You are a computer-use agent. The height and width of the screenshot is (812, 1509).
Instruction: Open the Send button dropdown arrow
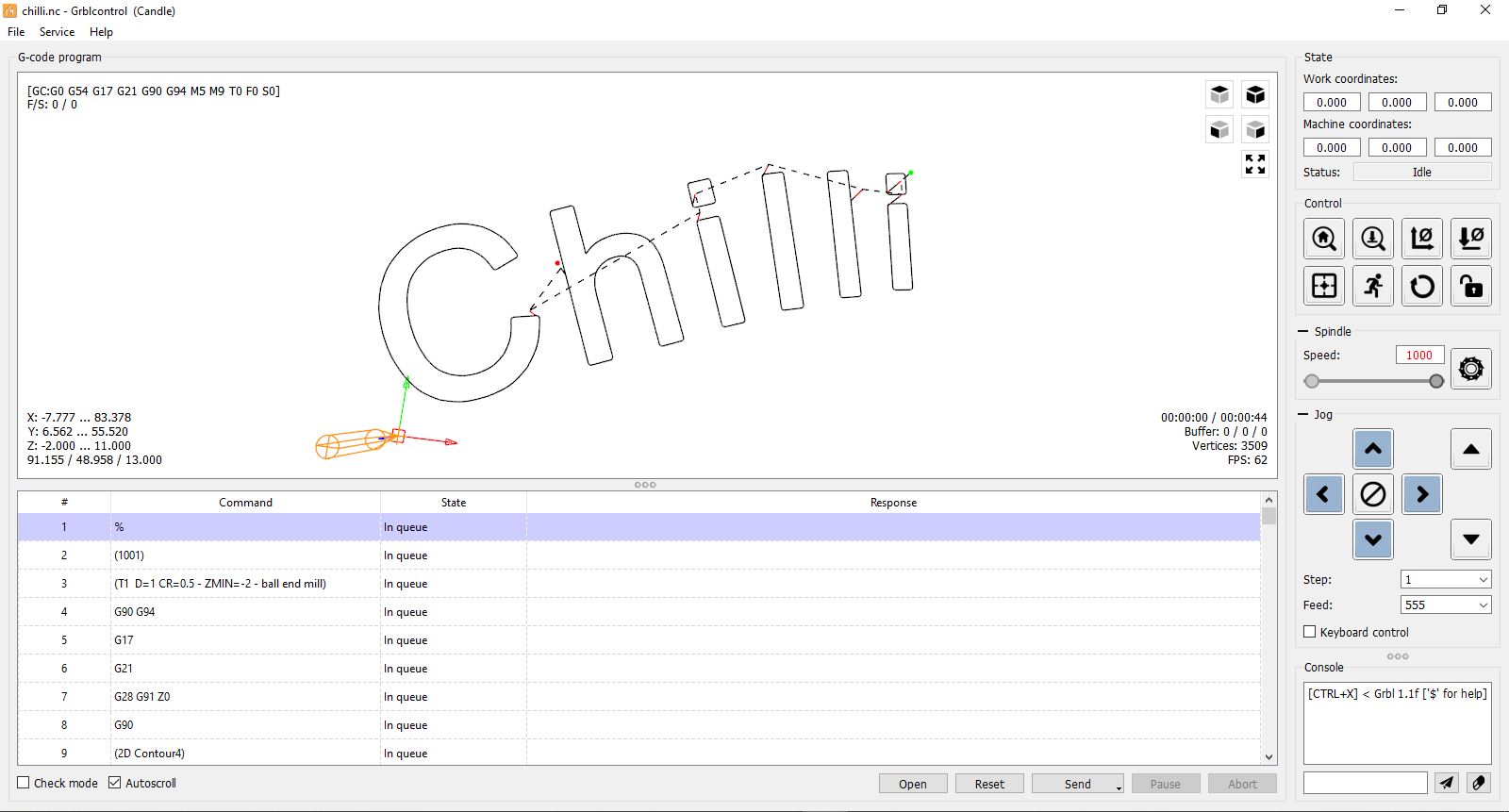tap(1119, 787)
